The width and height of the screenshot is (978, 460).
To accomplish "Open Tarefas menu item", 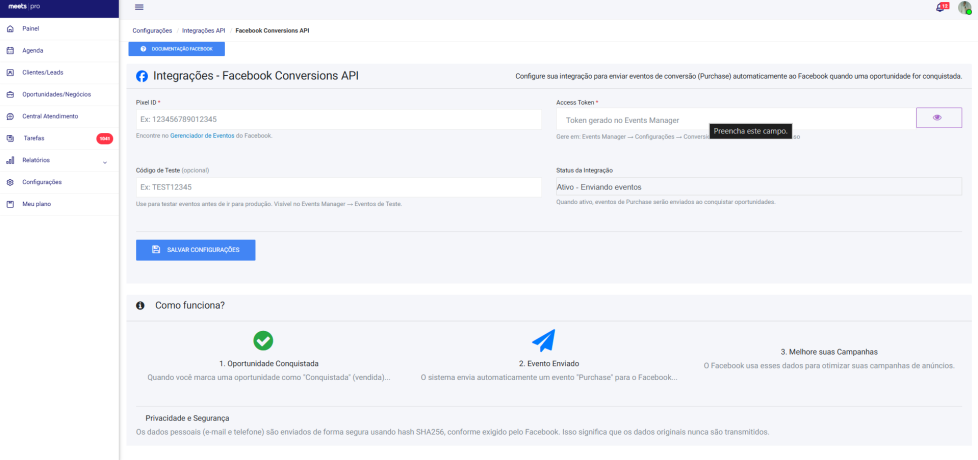I will pos(34,138).
